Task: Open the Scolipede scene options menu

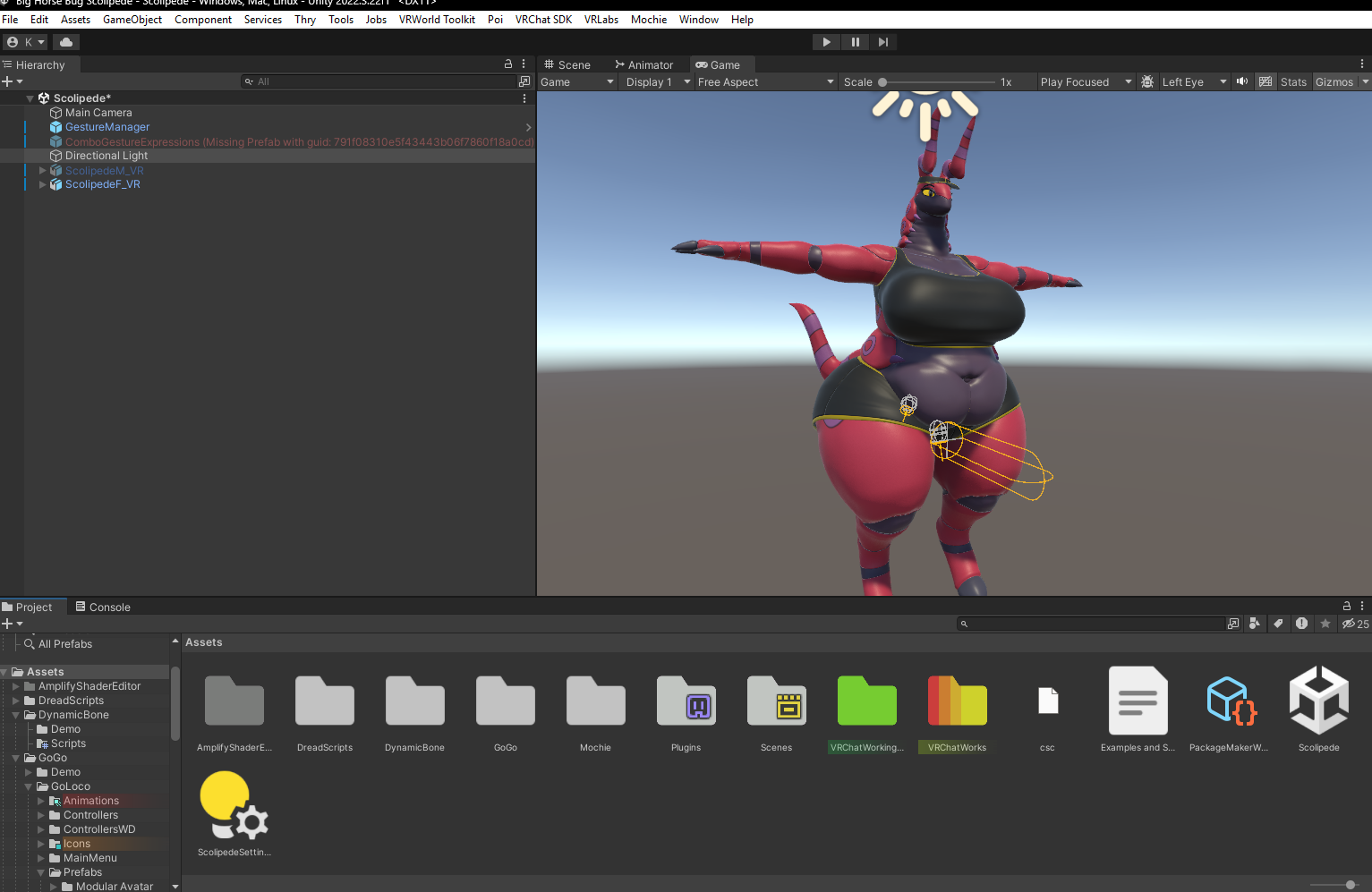Action: [x=524, y=98]
